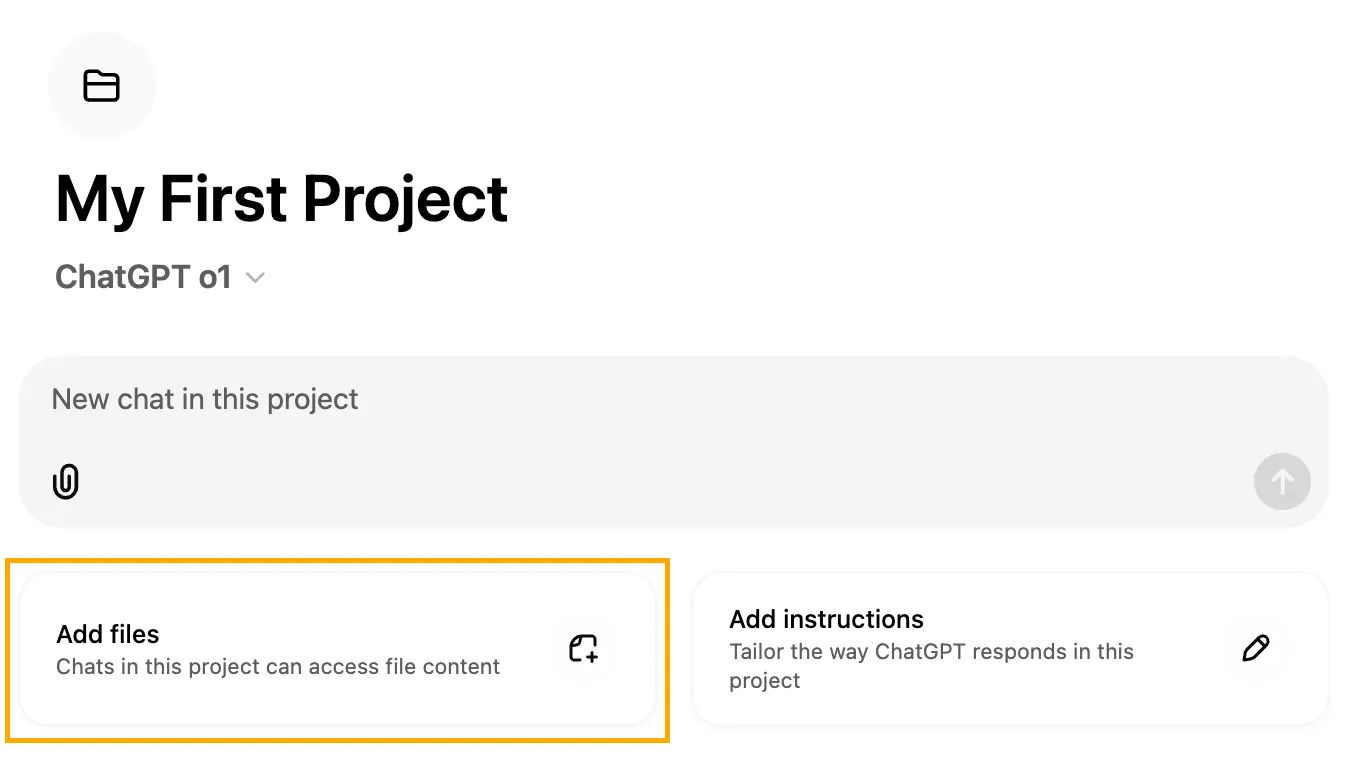
Task: Select the project title My First Project
Action: tap(281, 199)
